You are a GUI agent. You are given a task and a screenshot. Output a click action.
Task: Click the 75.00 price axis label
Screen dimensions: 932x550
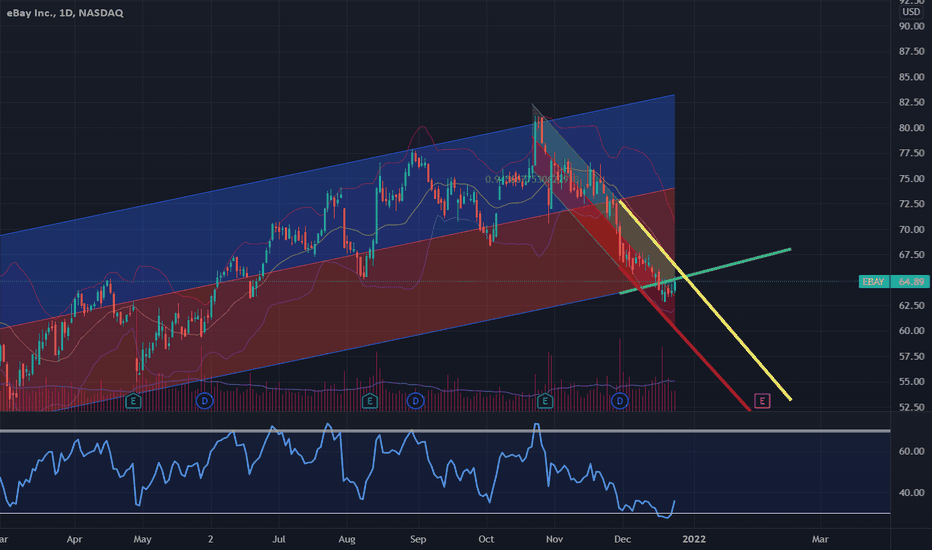point(911,178)
